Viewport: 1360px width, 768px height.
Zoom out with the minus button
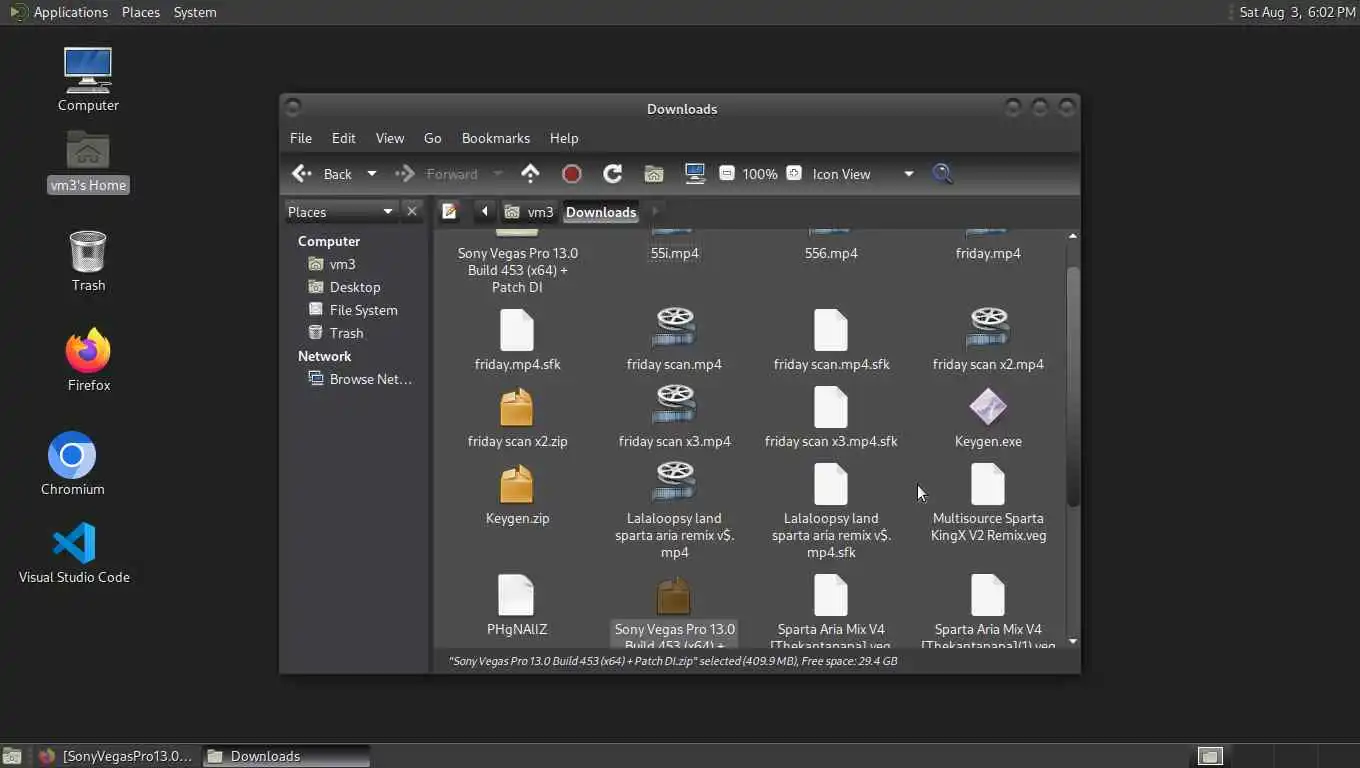click(727, 174)
